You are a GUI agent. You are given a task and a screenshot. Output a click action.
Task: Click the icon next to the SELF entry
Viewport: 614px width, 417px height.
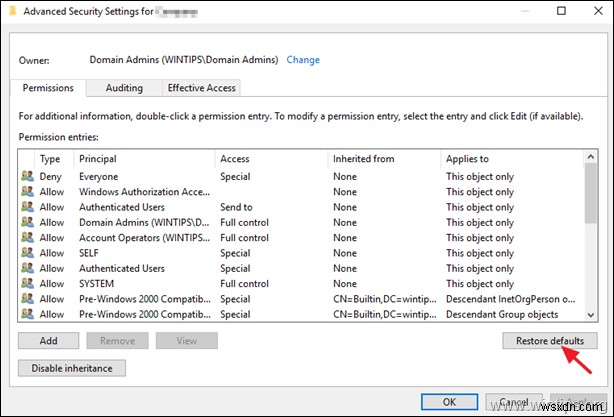[x=27, y=253]
